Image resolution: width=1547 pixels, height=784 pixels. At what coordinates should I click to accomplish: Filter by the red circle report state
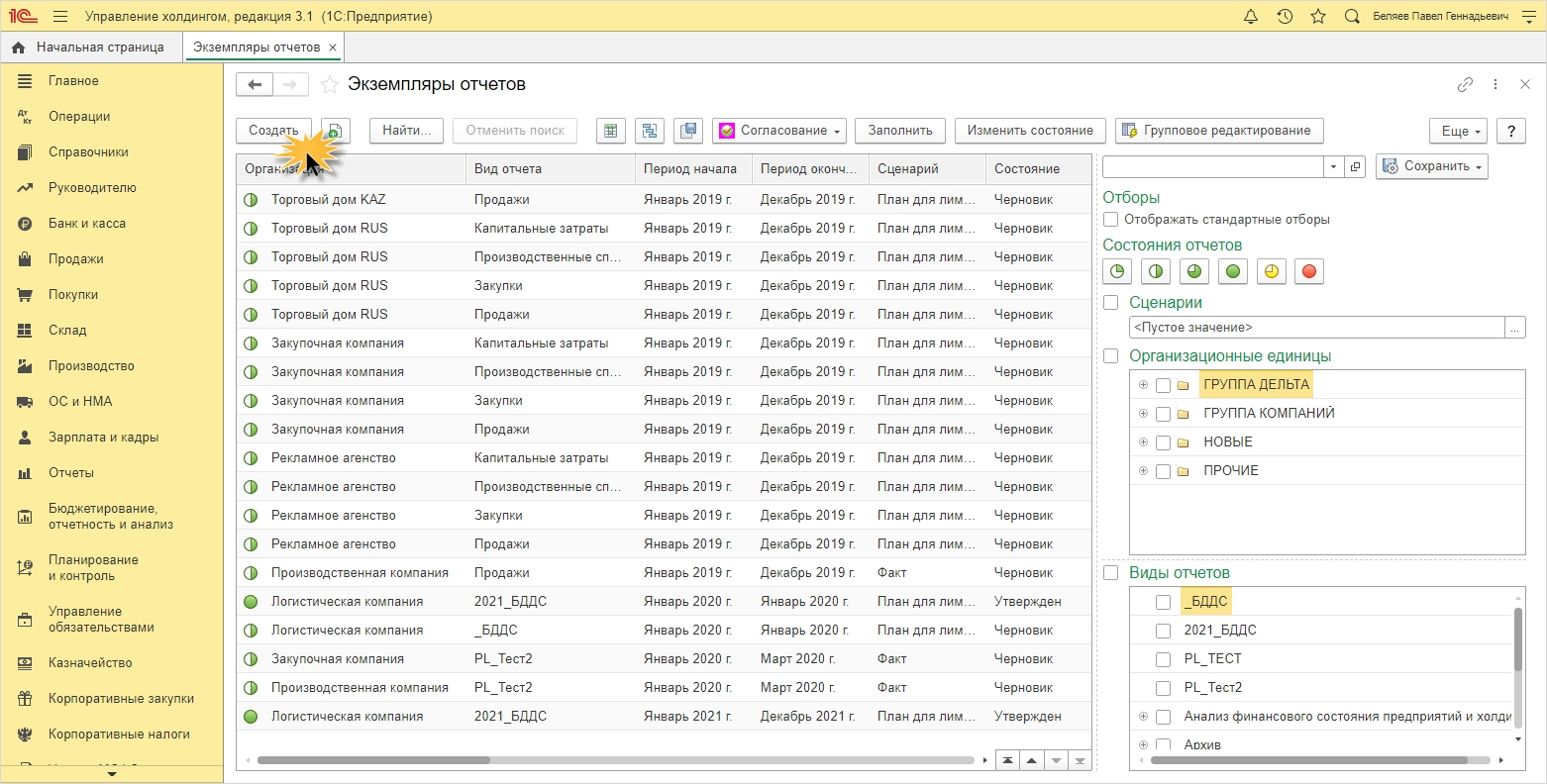1309,271
